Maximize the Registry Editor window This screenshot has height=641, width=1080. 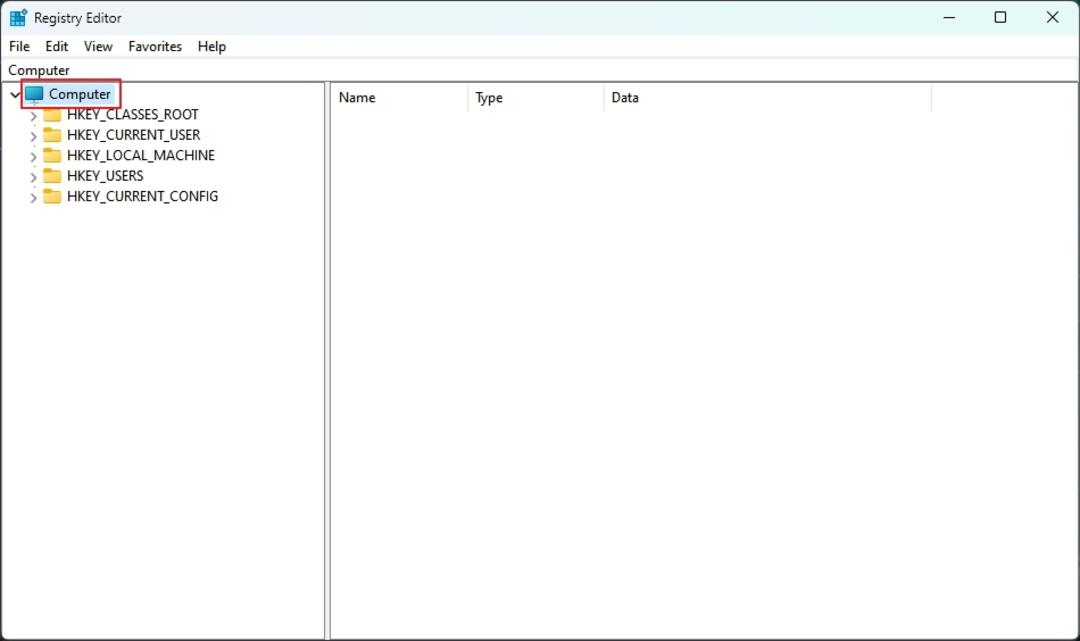pyautogui.click(x=1000, y=17)
